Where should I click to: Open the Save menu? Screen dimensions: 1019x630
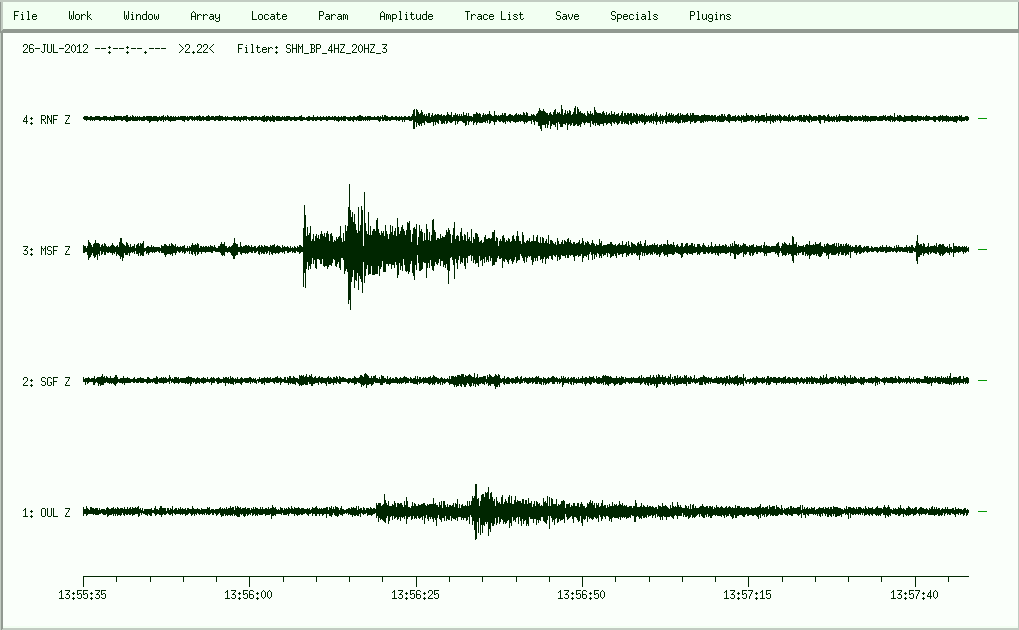(x=567, y=16)
